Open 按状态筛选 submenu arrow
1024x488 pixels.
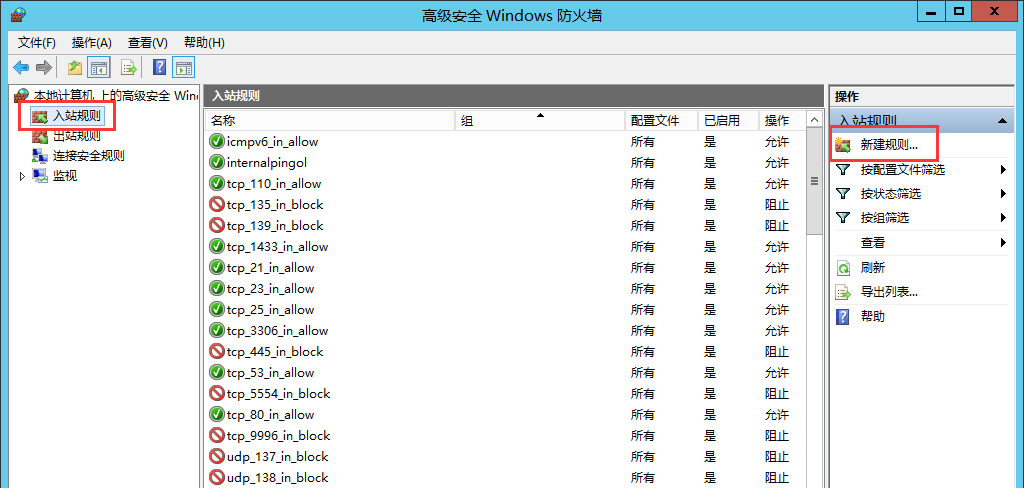(x=1003, y=194)
